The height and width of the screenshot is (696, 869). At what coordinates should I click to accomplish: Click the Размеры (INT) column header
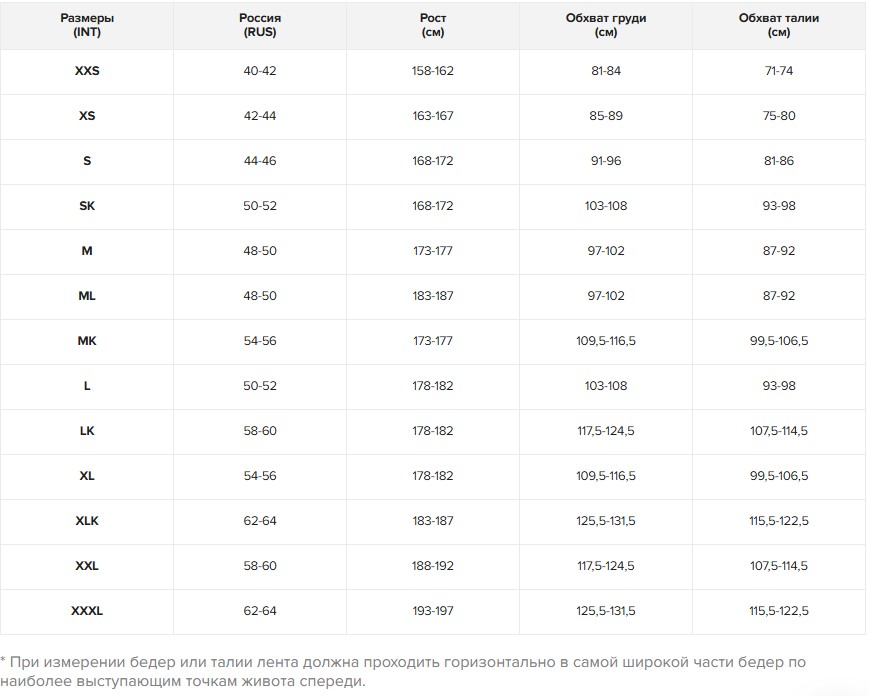[x=87, y=25]
